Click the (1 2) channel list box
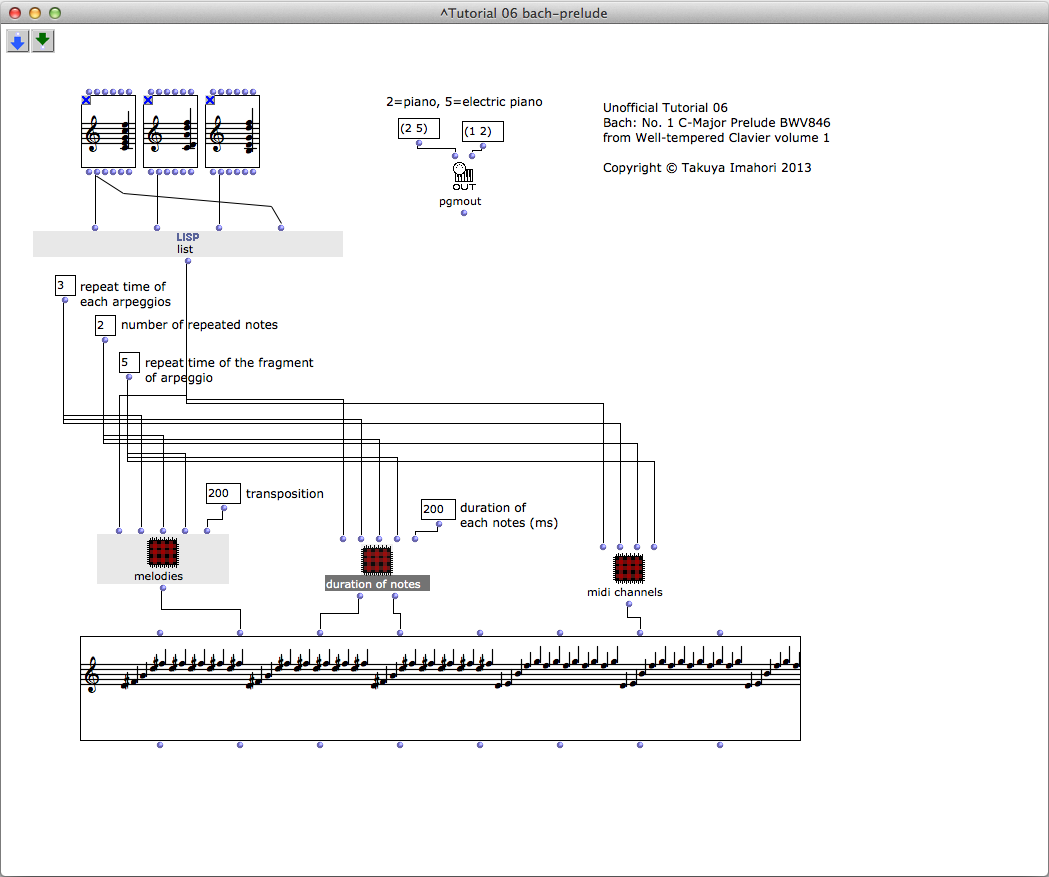Image resolution: width=1049 pixels, height=877 pixels. (x=483, y=132)
